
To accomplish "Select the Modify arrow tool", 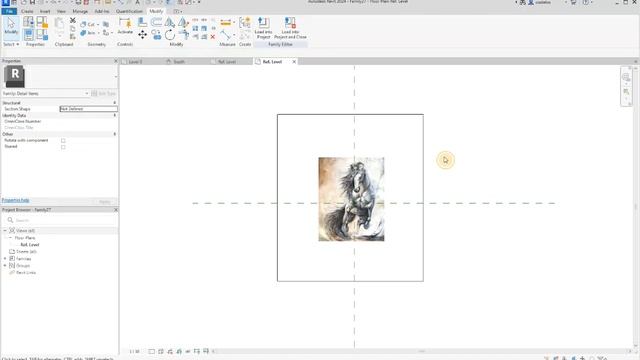I will pyautogui.click(x=11, y=26).
